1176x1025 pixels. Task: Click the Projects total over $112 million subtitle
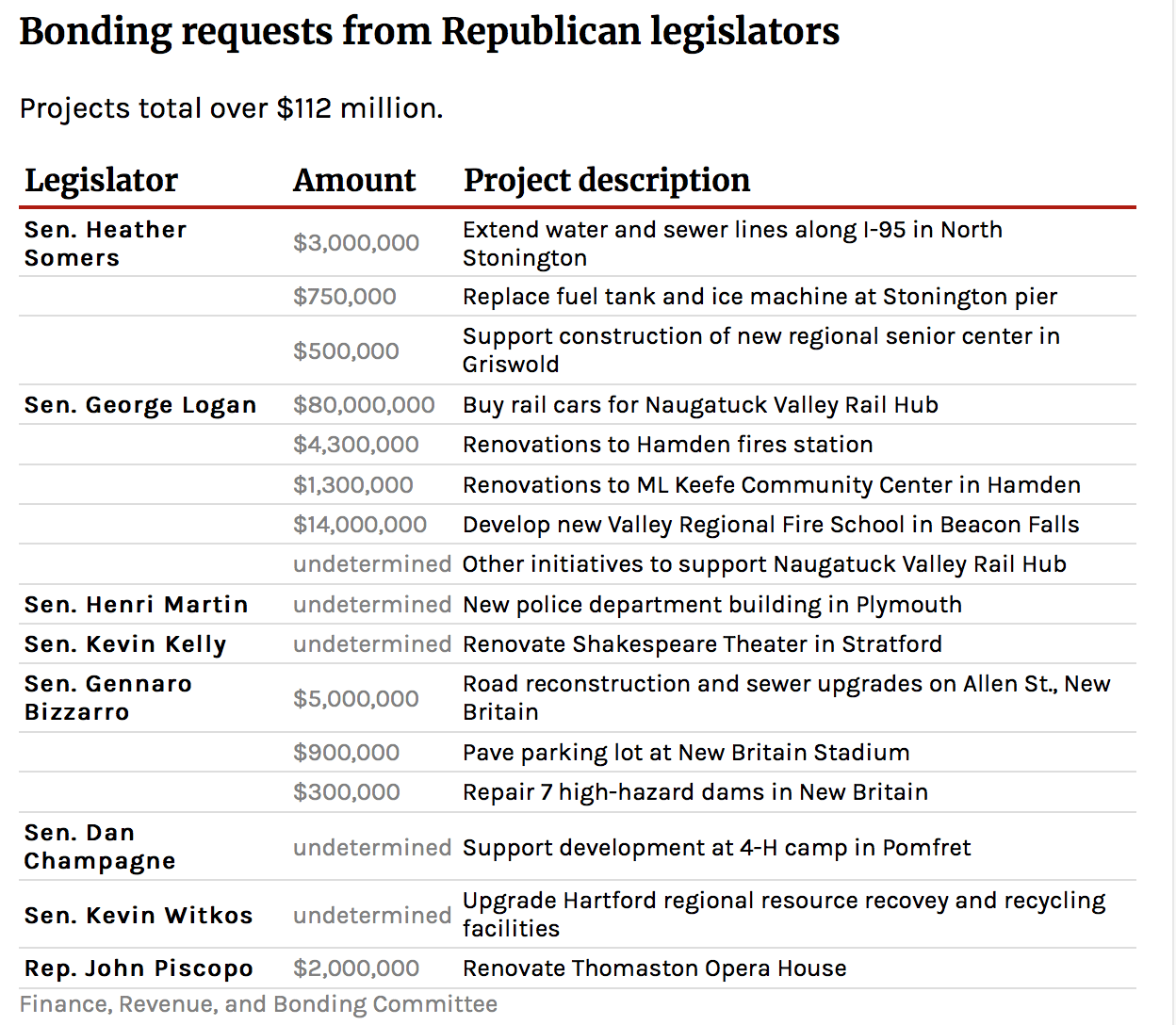(231, 108)
